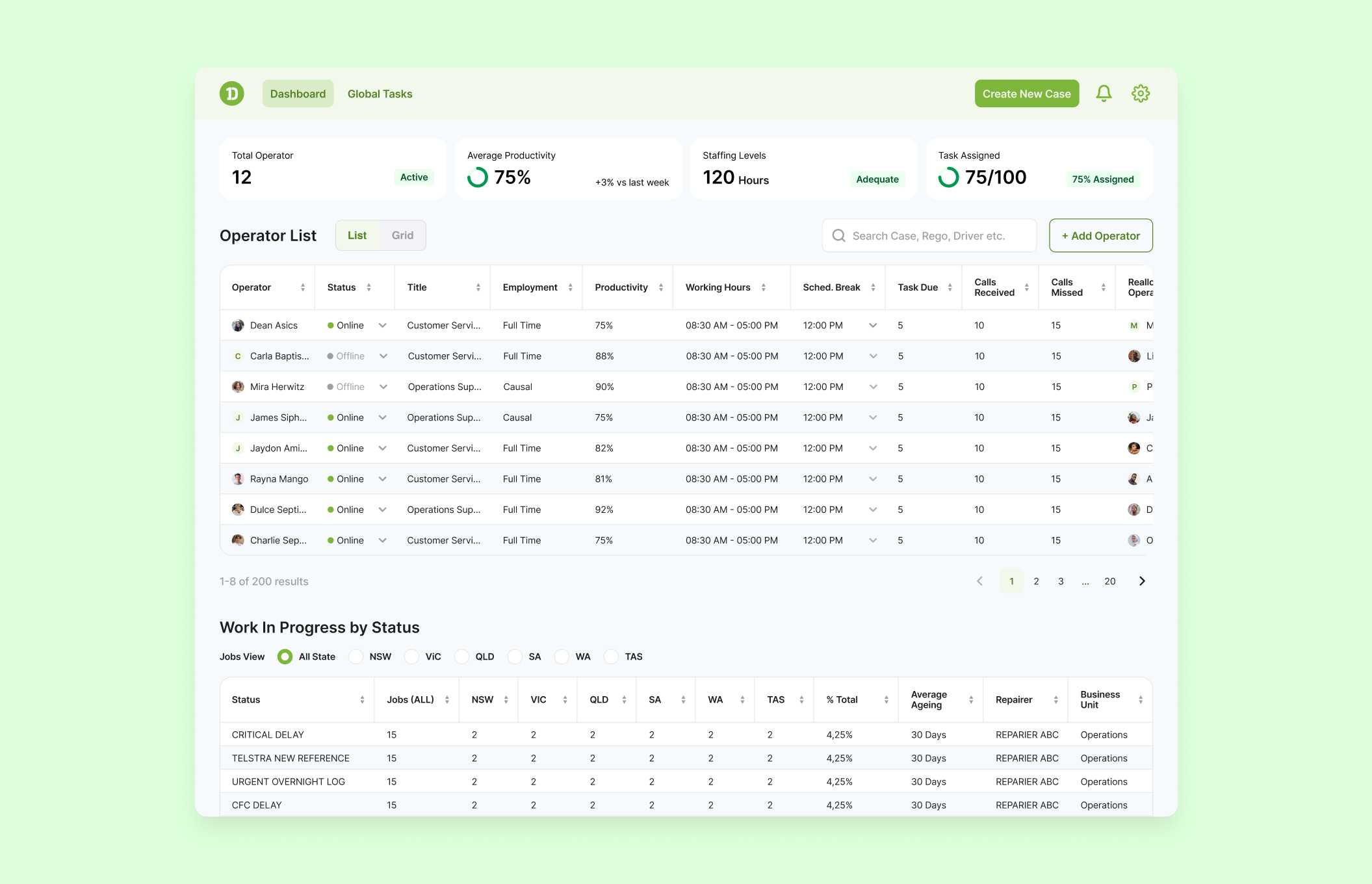Open settings gear icon
Screen dimensions: 1372x884
pyautogui.click(x=1141, y=94)
